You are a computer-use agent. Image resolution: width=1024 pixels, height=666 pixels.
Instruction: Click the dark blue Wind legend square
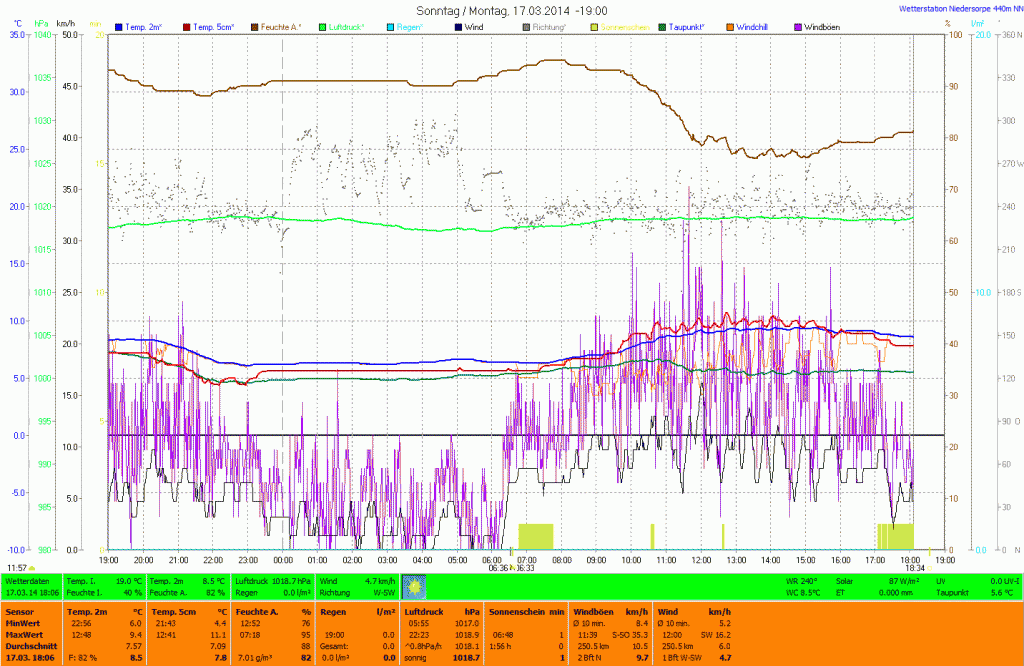tap(459, 26)
